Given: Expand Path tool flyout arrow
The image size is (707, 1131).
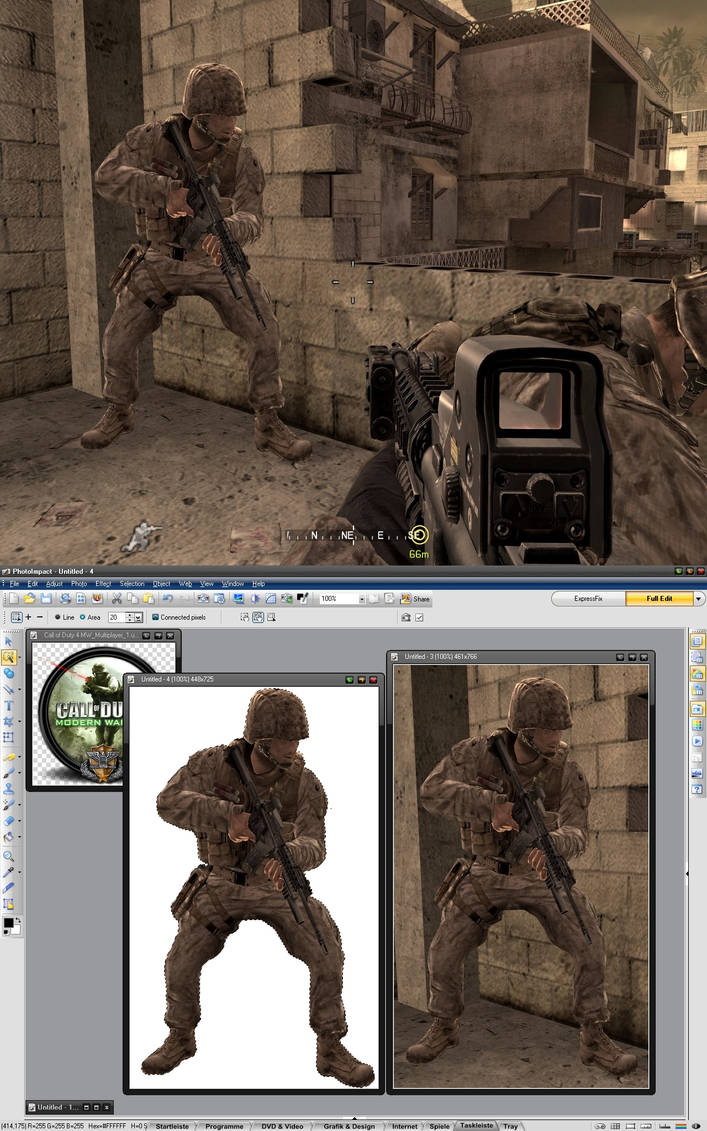Looking at the screenshot, I should [x=19, y=690].
